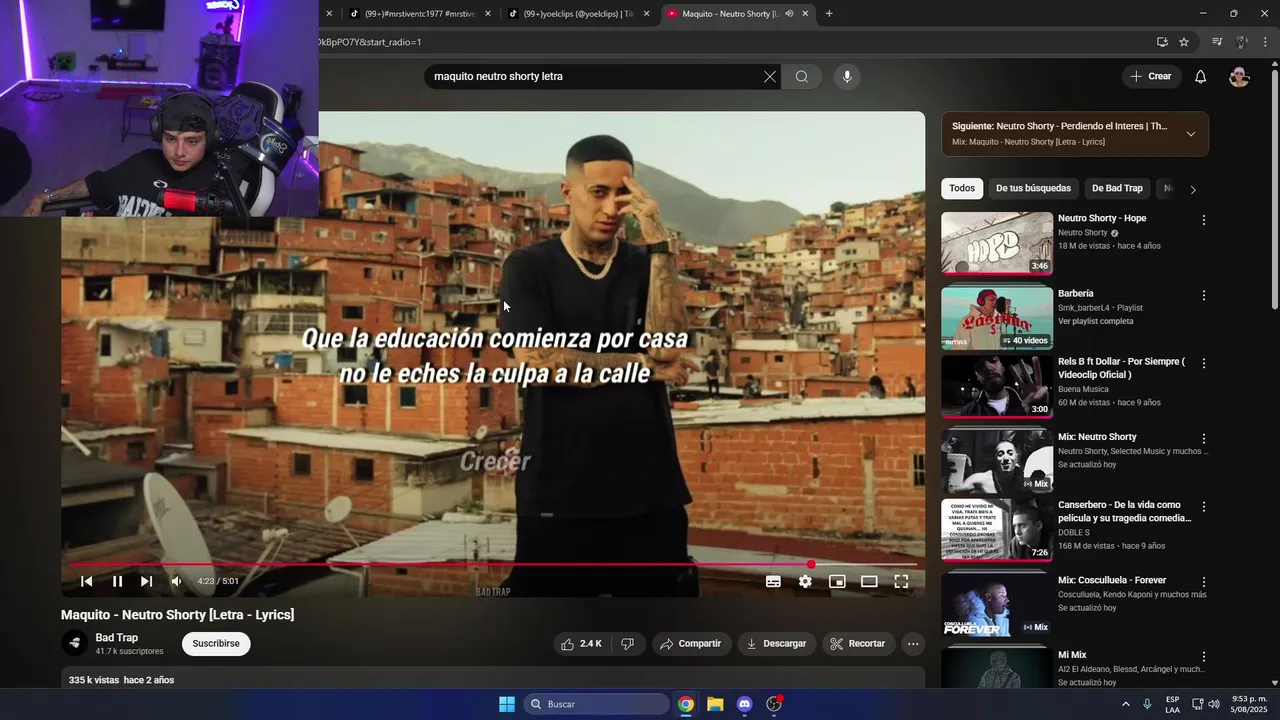Image resolution: width=1280 pixels, height=720 pixels.
Task: Open options menu for Mix: Cosculluela - Forever
Action: tap(1204, 582)
